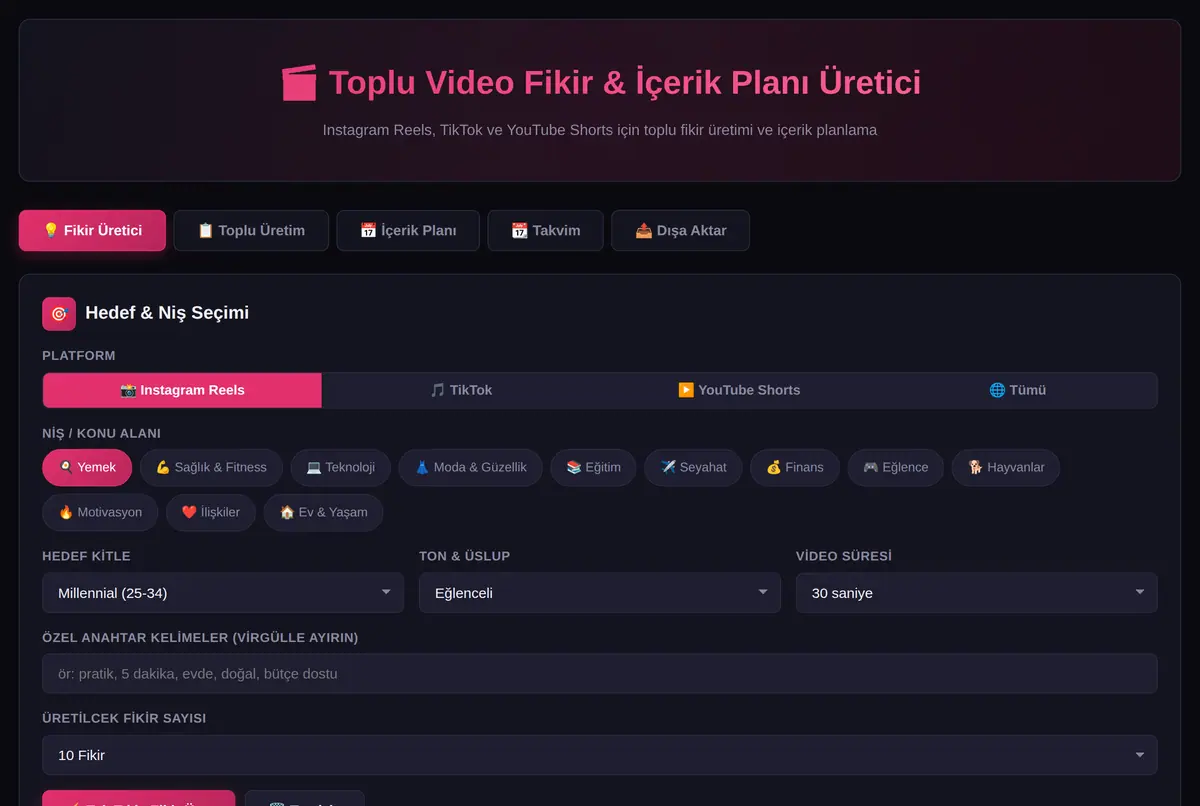Choose the Hayvanlar niche chip
Screen dimensions: 1200x806
tap(1005, 467)
